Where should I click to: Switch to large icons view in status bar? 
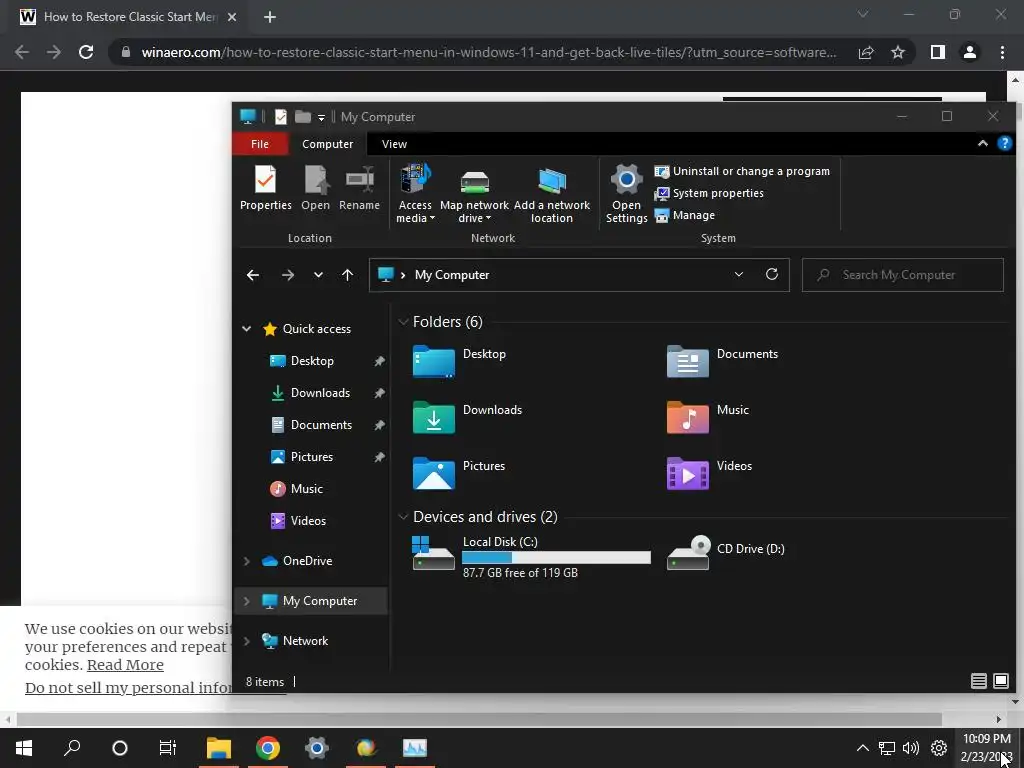click(1000, 681)
